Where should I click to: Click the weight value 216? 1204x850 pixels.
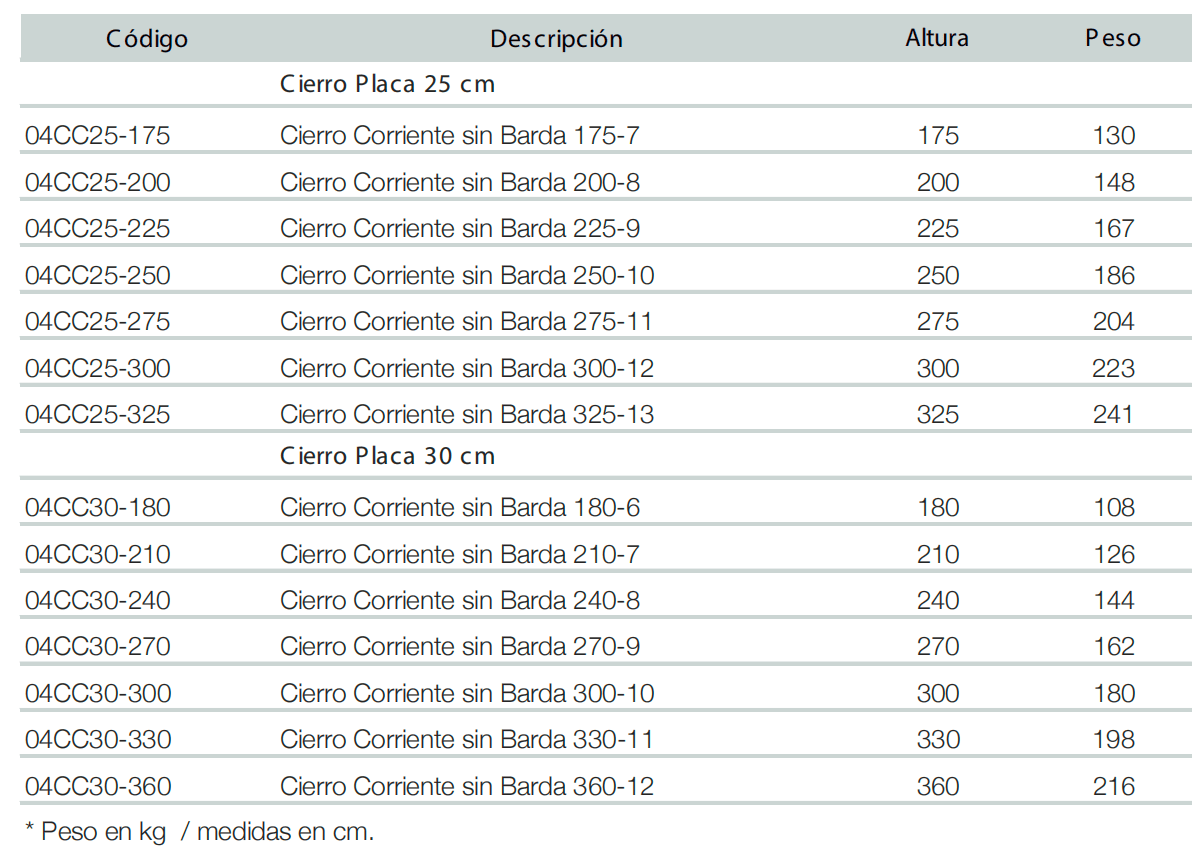pyautogui.click(x=1113, y=787)
